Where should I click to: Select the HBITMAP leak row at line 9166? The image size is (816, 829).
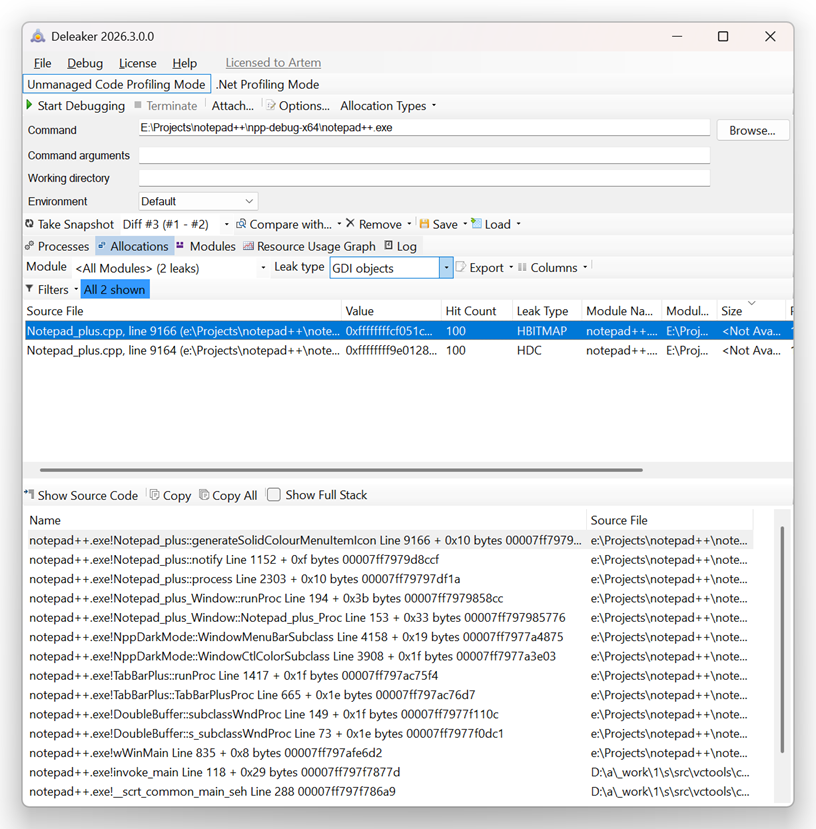pos(408,331)
